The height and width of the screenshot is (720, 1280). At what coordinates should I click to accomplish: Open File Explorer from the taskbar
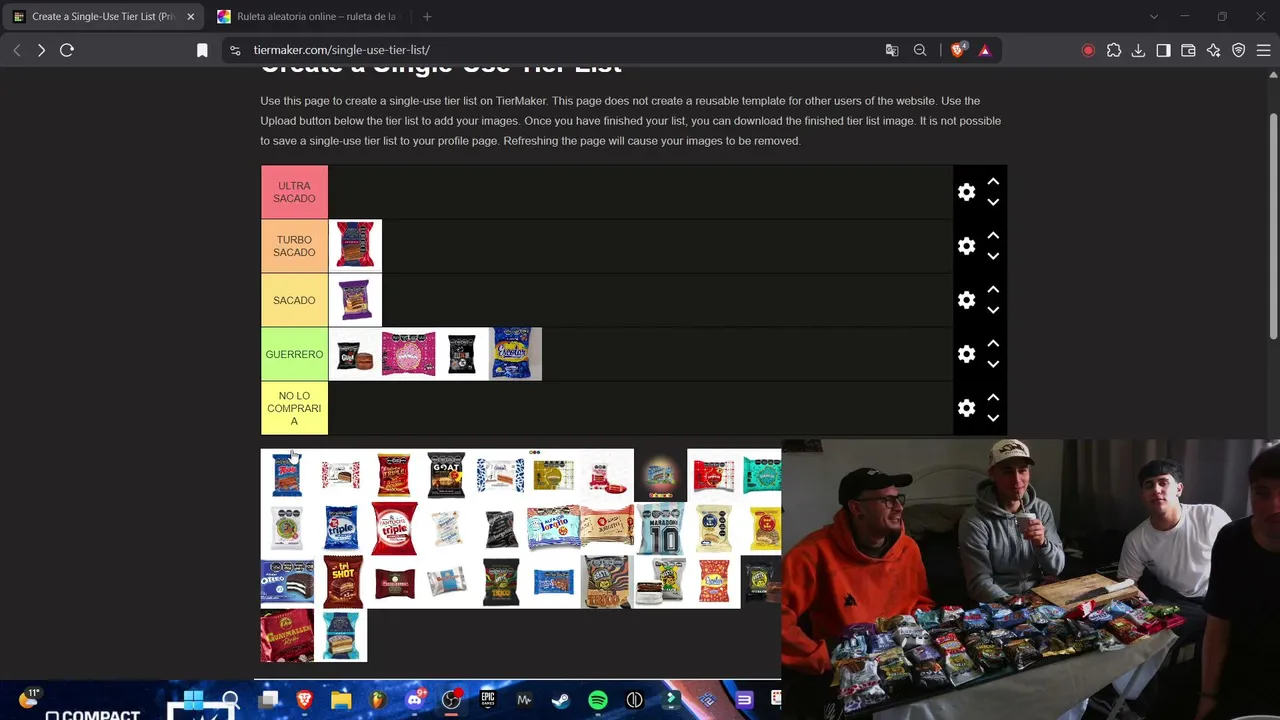341,700
